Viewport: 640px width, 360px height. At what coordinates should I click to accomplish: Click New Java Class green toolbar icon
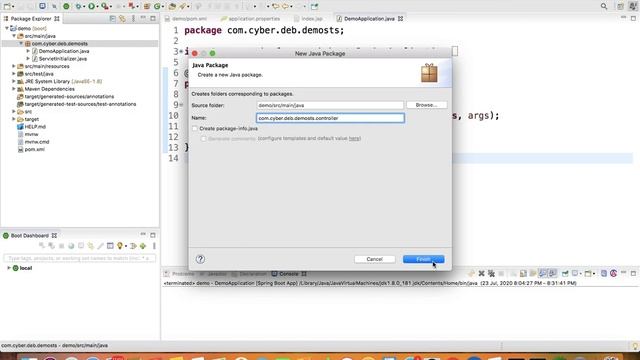[157, 6]
